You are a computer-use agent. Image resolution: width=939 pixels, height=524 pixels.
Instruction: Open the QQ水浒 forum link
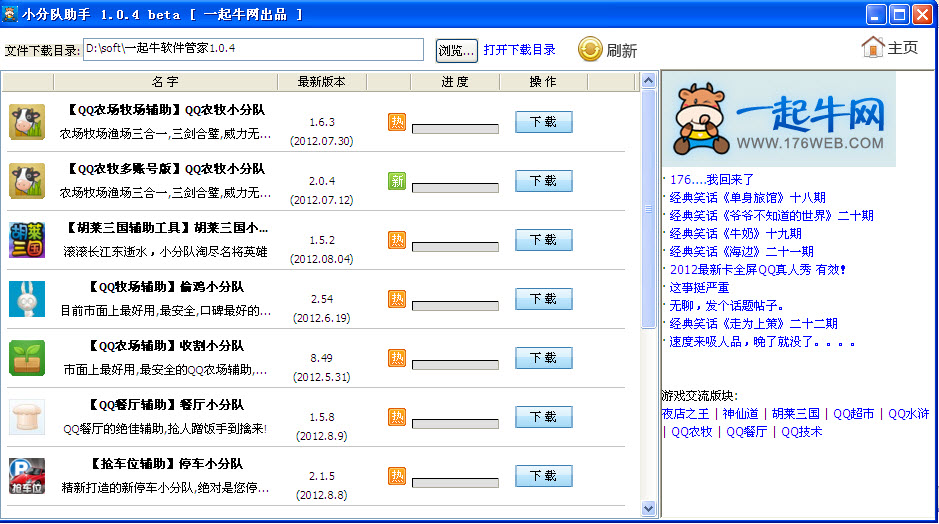tap(908, 414)
